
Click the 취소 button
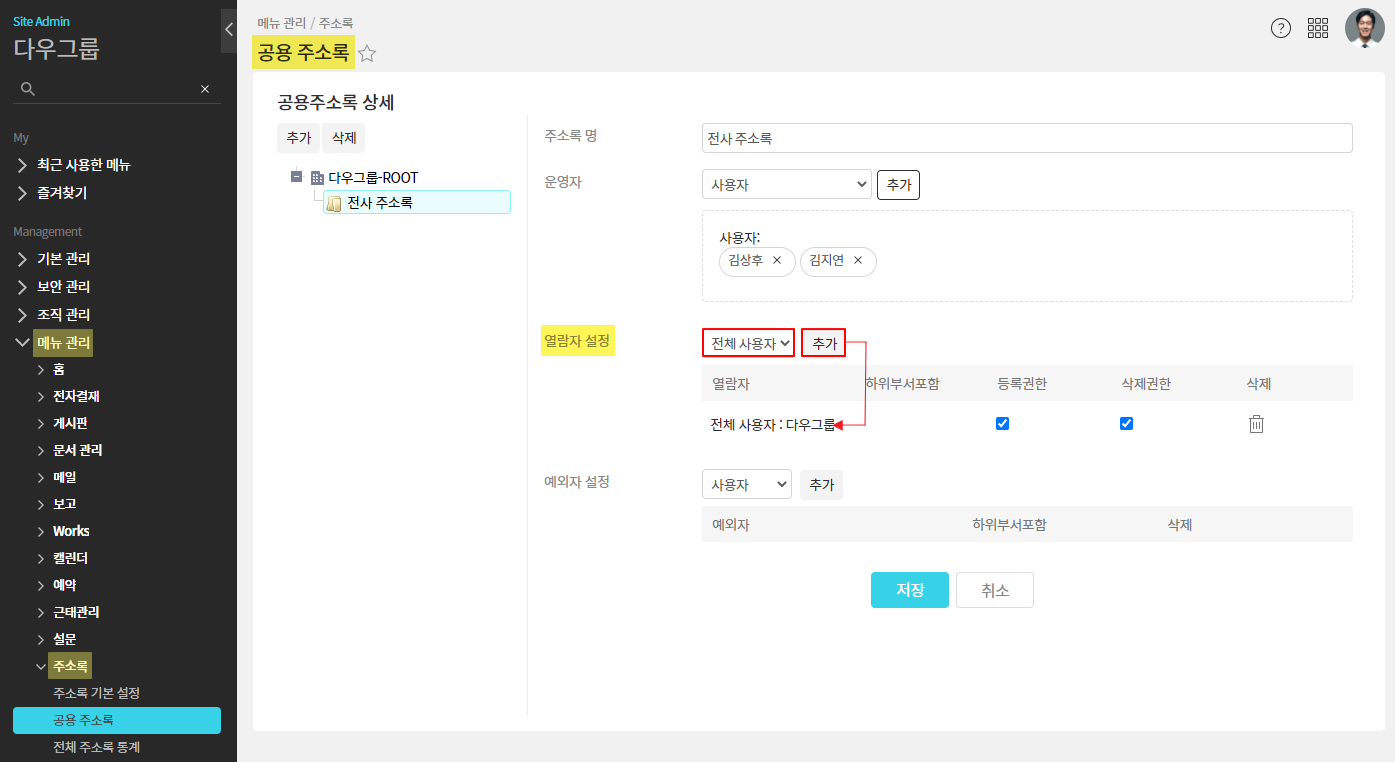[994, 590]
